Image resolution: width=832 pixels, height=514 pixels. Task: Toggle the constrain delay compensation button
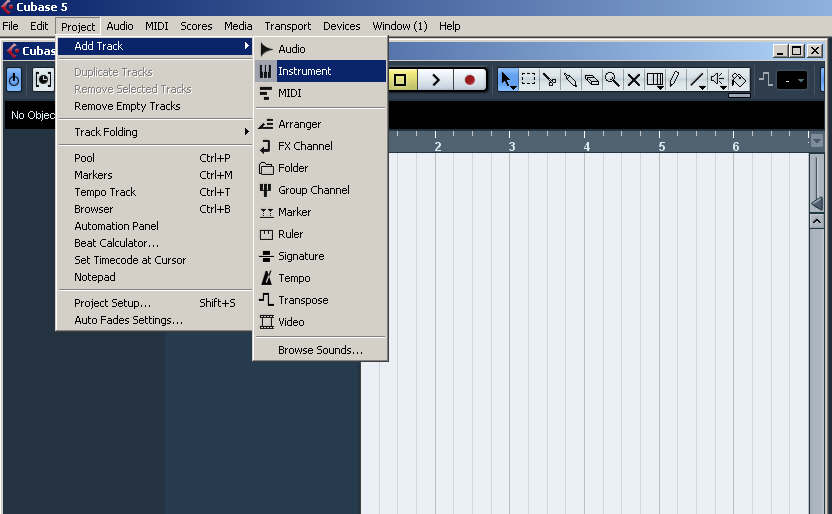point(42,80)
